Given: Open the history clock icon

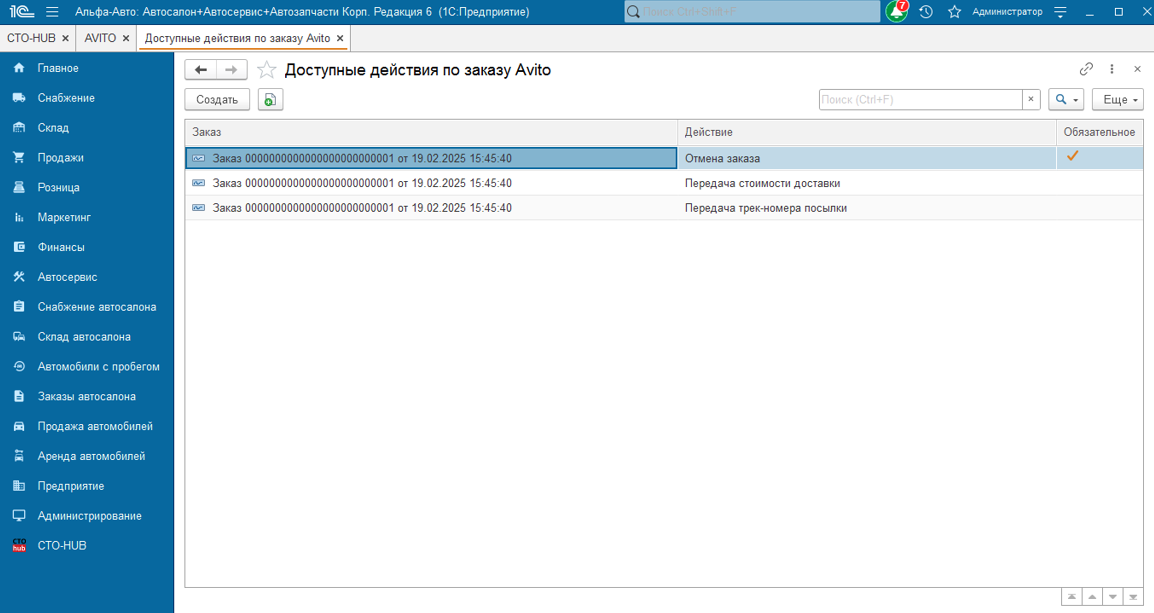Looking at the screenshot, I should click(926, 12).
